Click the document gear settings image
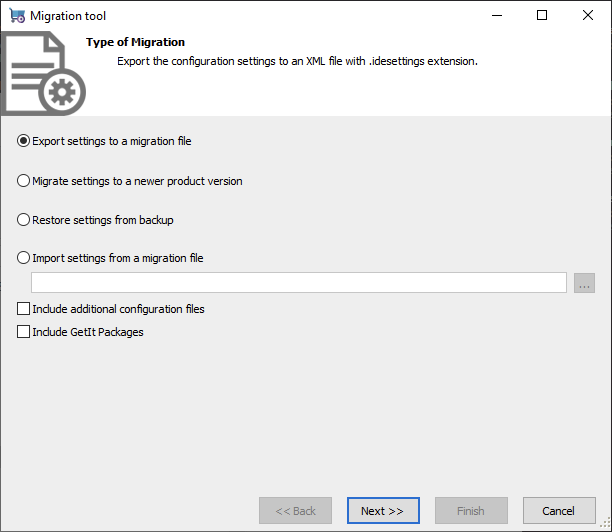 coord(43,73)
